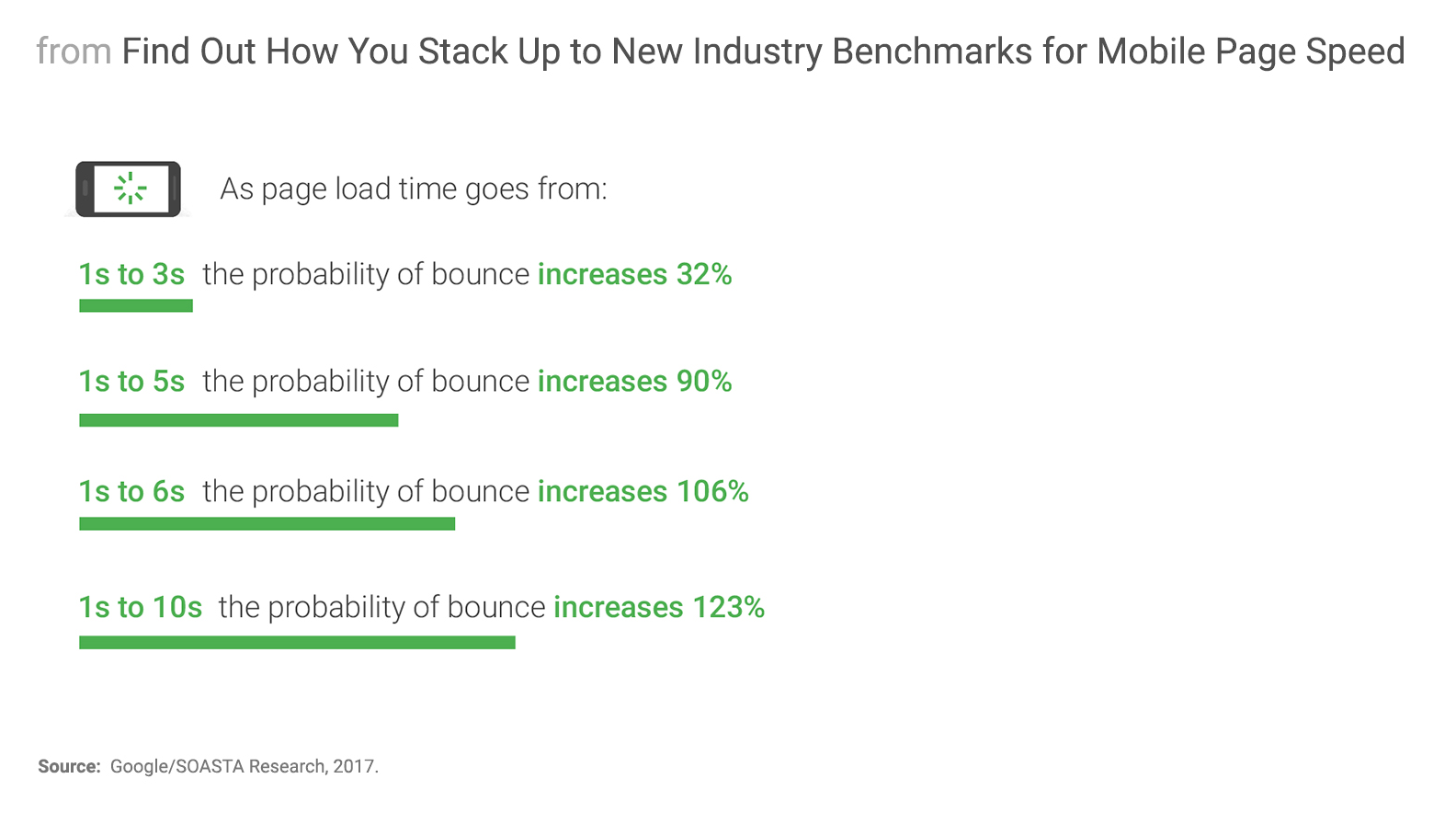Click "the probability of bounce" in the 1s to 10s row
This screenshot has width=1456, height=813.
(381, 607)
